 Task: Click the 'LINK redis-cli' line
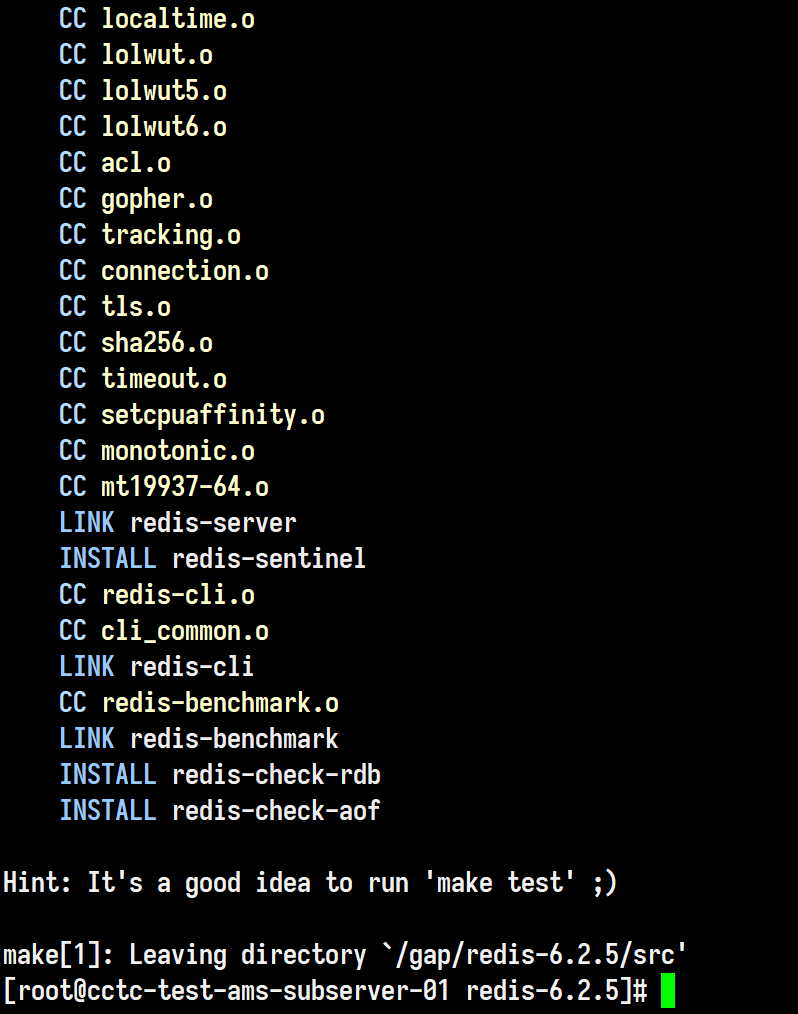tap(156, 666)
